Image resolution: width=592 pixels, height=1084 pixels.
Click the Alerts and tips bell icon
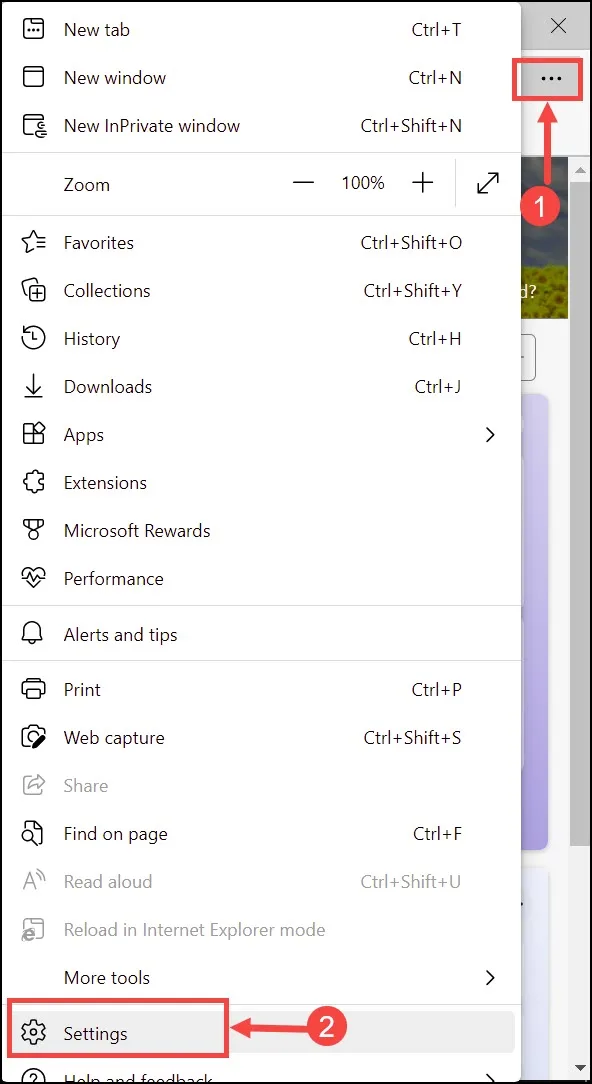33,635
